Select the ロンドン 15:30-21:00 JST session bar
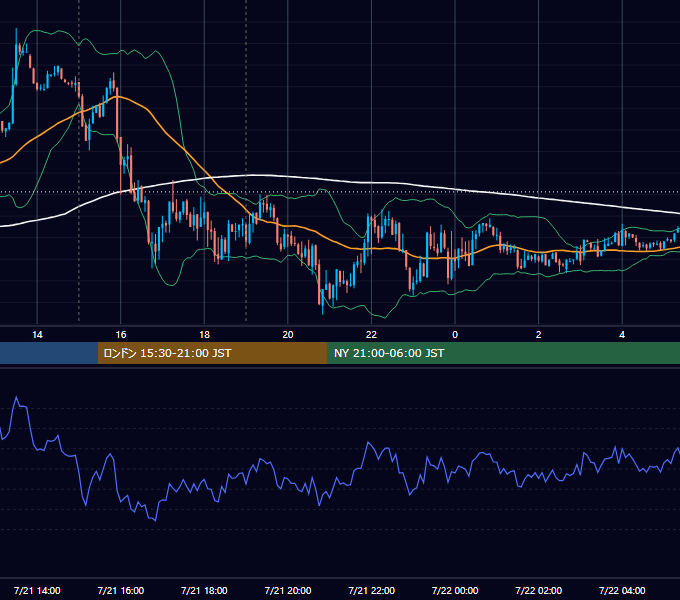The image size is (680, 600). click(212, 353)
